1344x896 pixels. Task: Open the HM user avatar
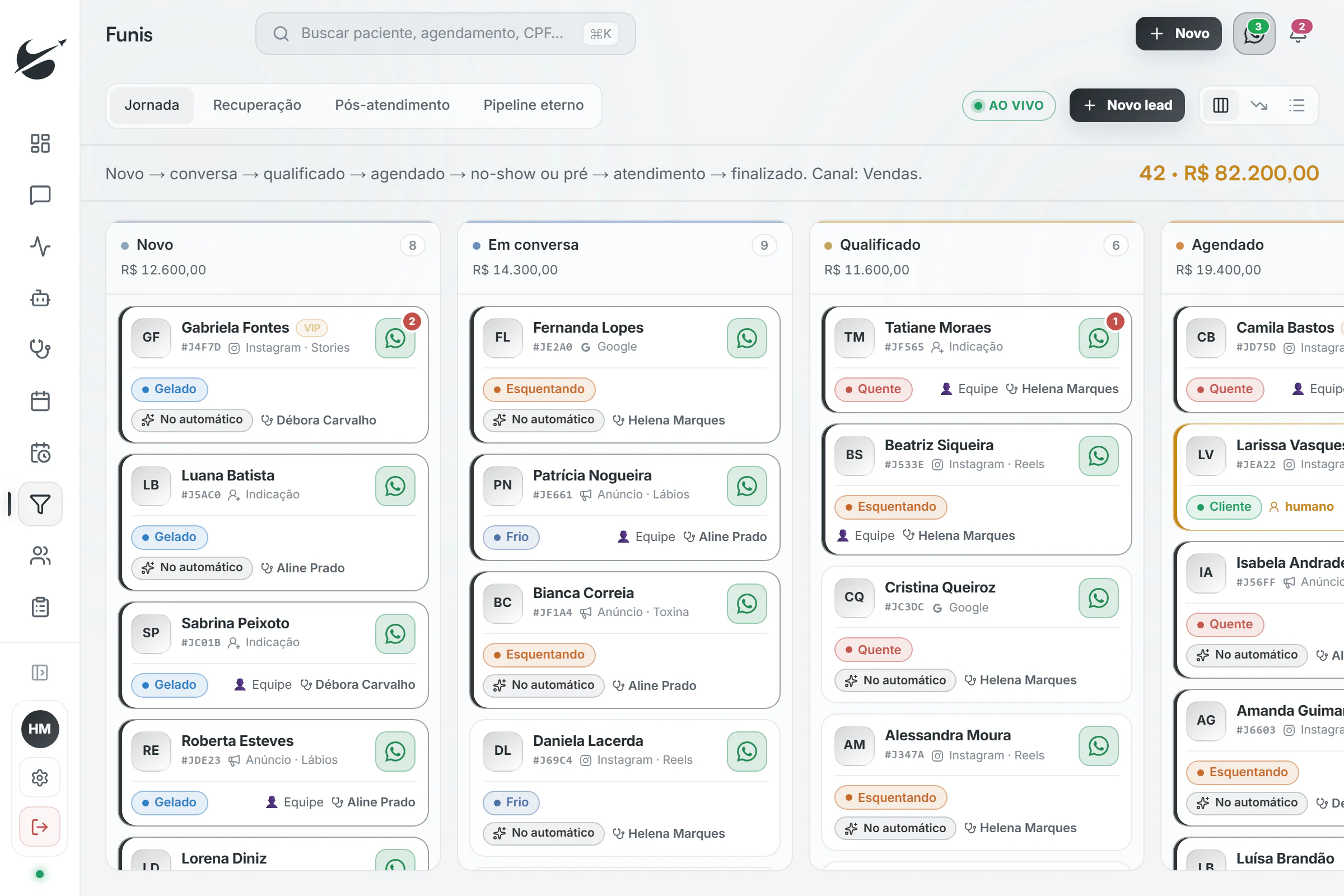pos(40,729)
